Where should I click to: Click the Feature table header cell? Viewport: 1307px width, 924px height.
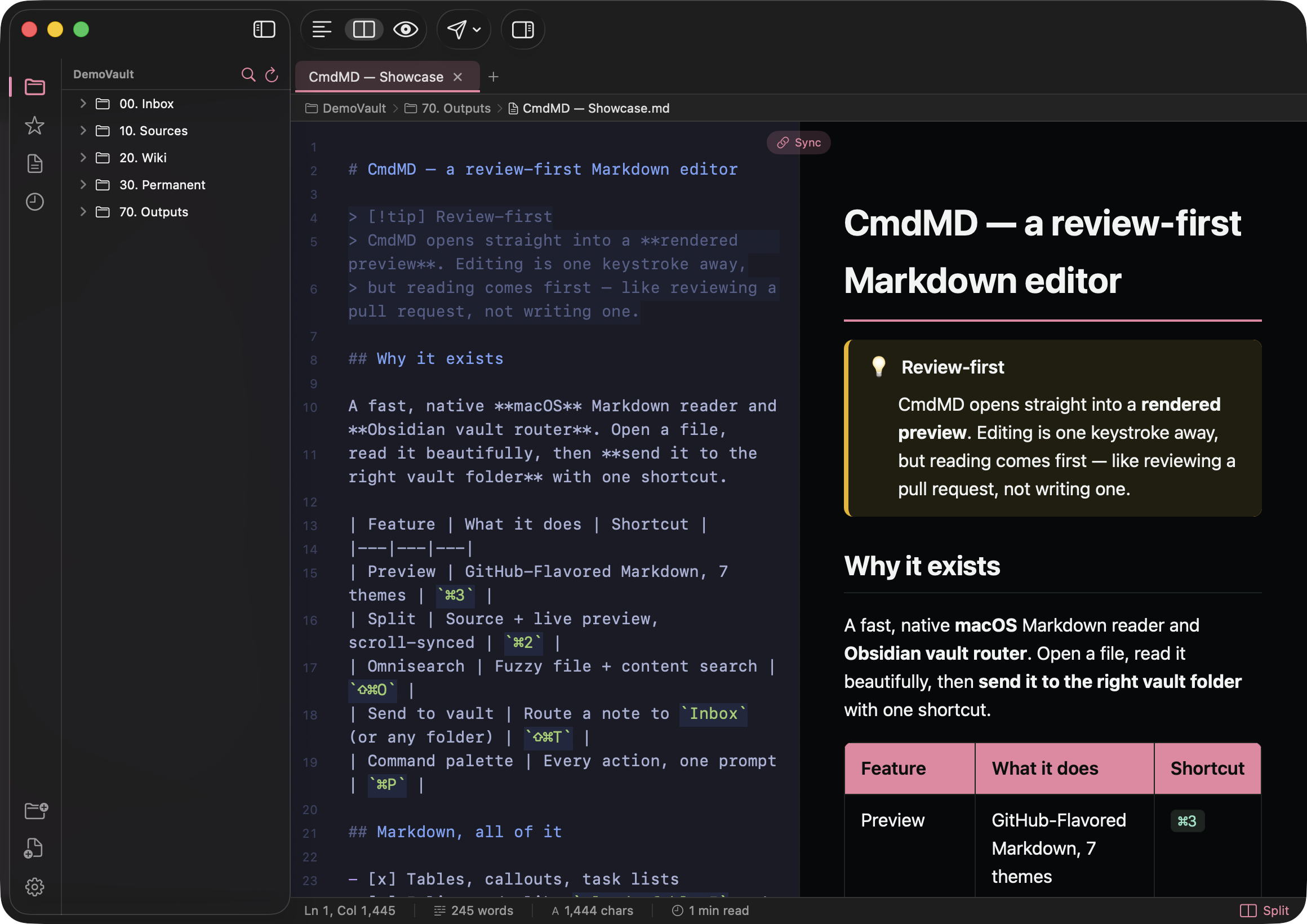[910, 768]
